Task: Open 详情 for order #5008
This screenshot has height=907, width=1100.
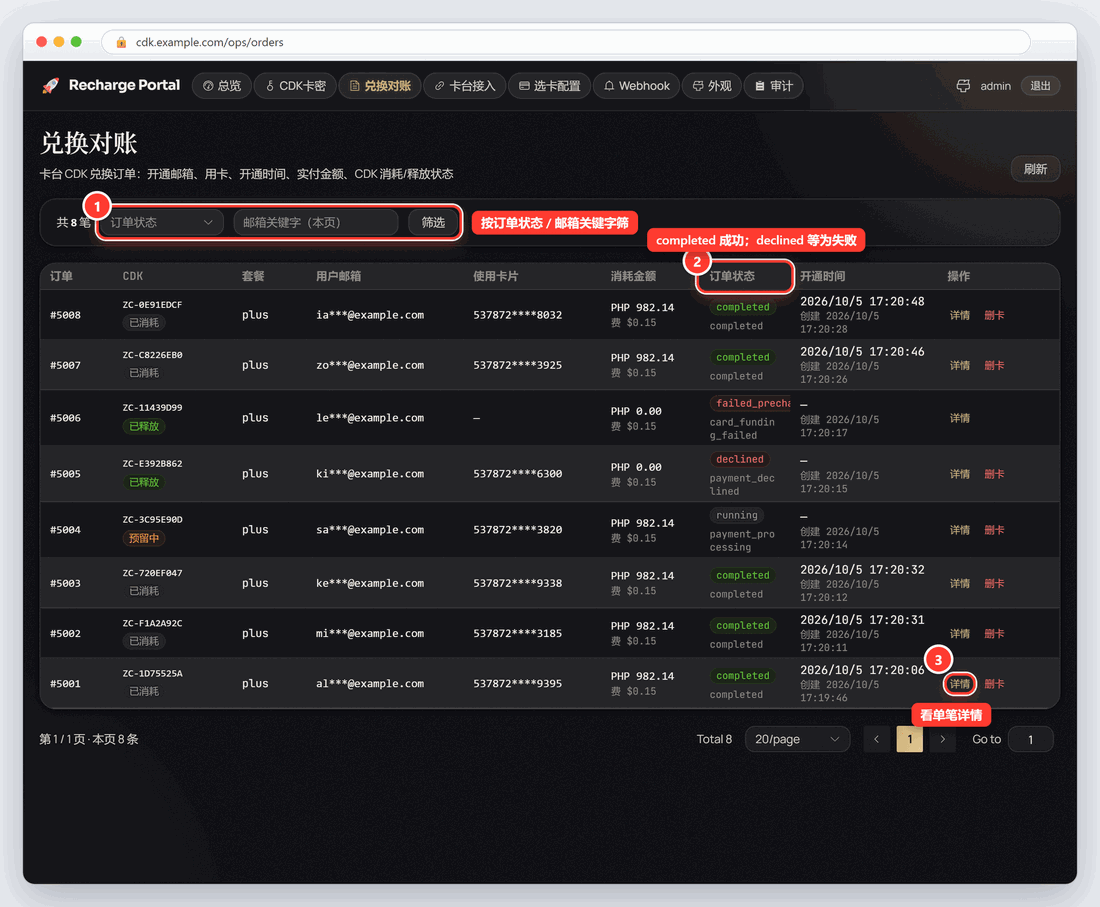Action: click(x=960, y=315)
